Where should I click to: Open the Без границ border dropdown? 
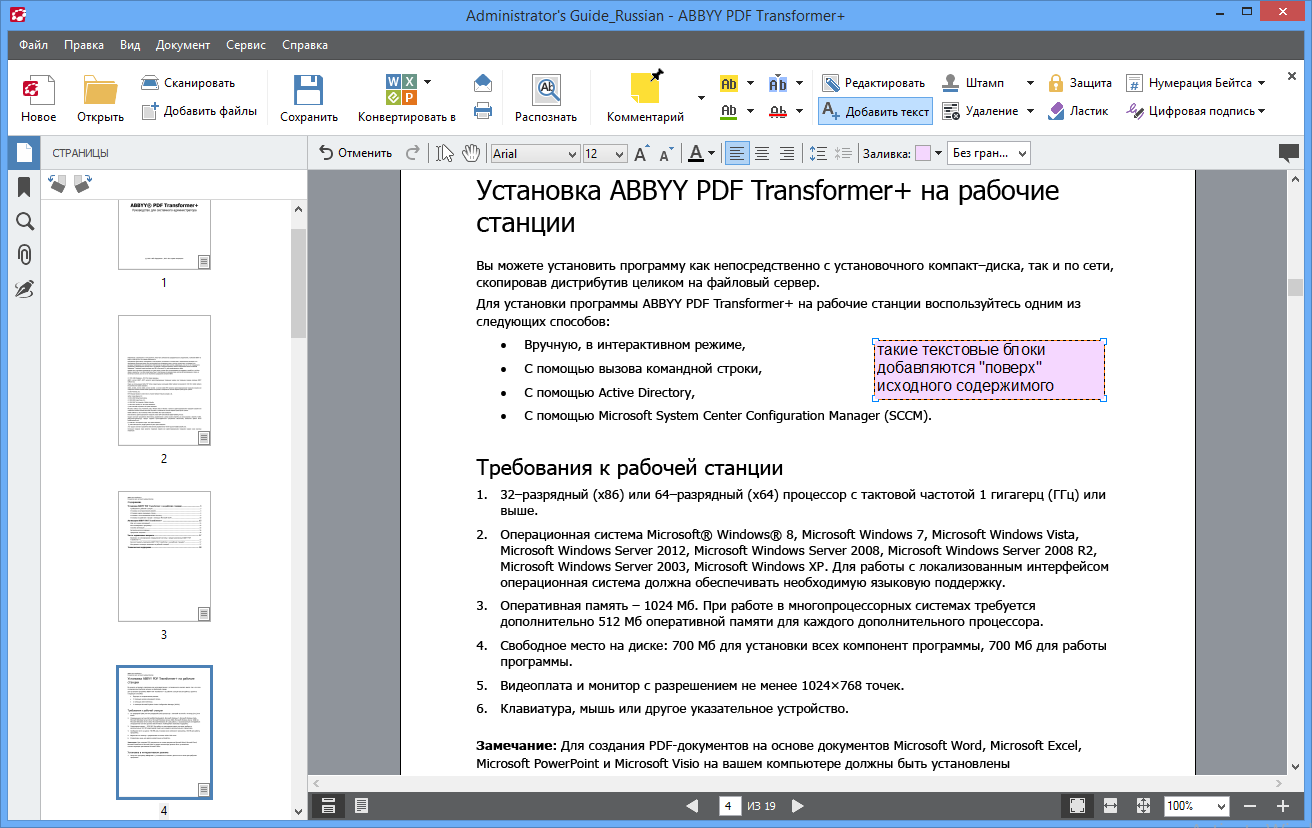pyautogui.click(x=989, y=154)
